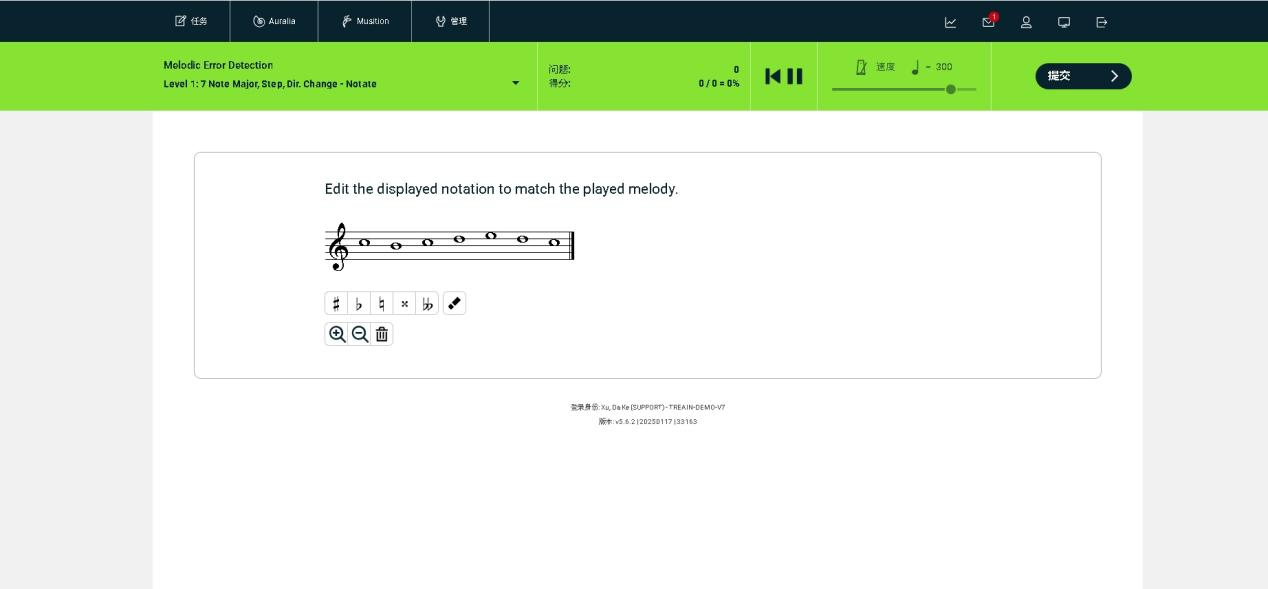
Task: Select the natural accidental tool
Action: click(x=382, y=304)
